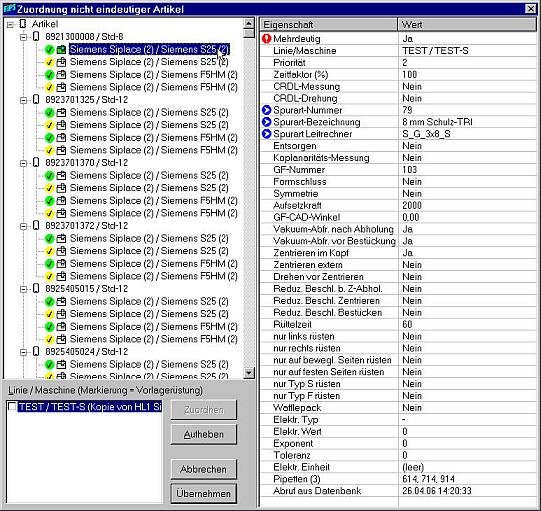Select yellow-check Siemens S25 row under 8923701372
541x511 pixels.
[x=149, y=251]
